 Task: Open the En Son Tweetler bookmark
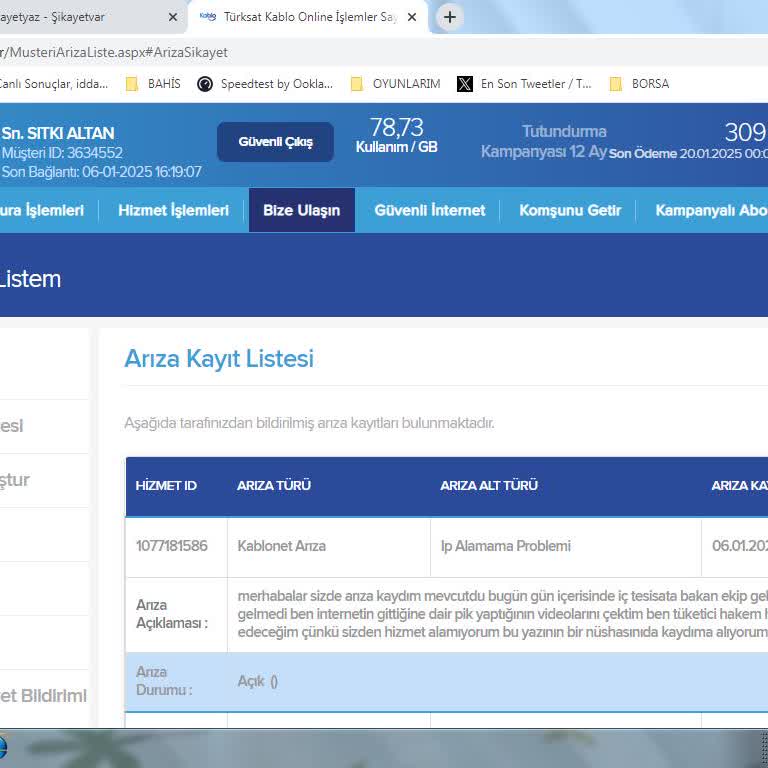pyautogui.click(x=524, y=84)
